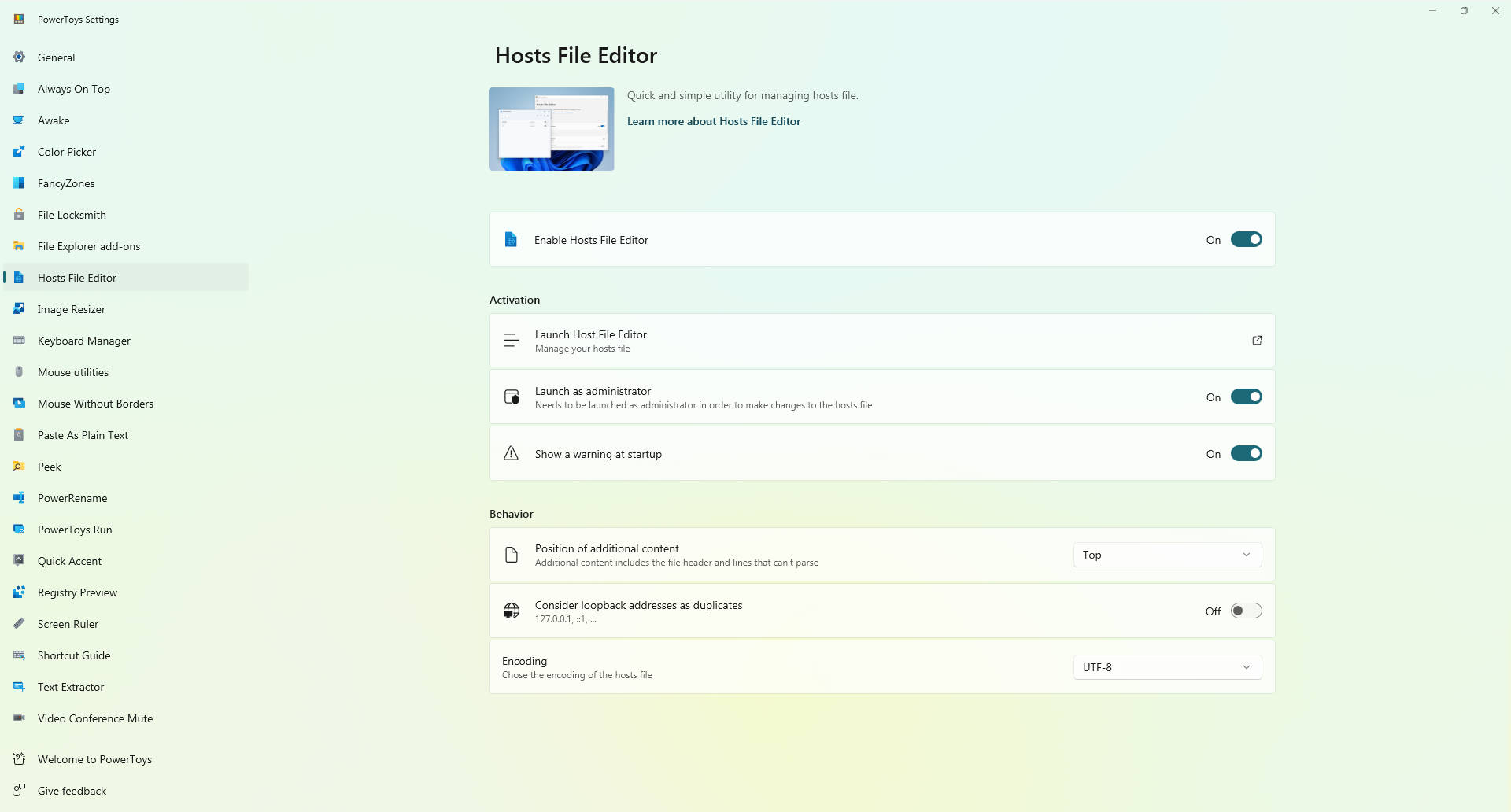
Task: Click the Keyboard Manager icon
Action: point(19,341)
